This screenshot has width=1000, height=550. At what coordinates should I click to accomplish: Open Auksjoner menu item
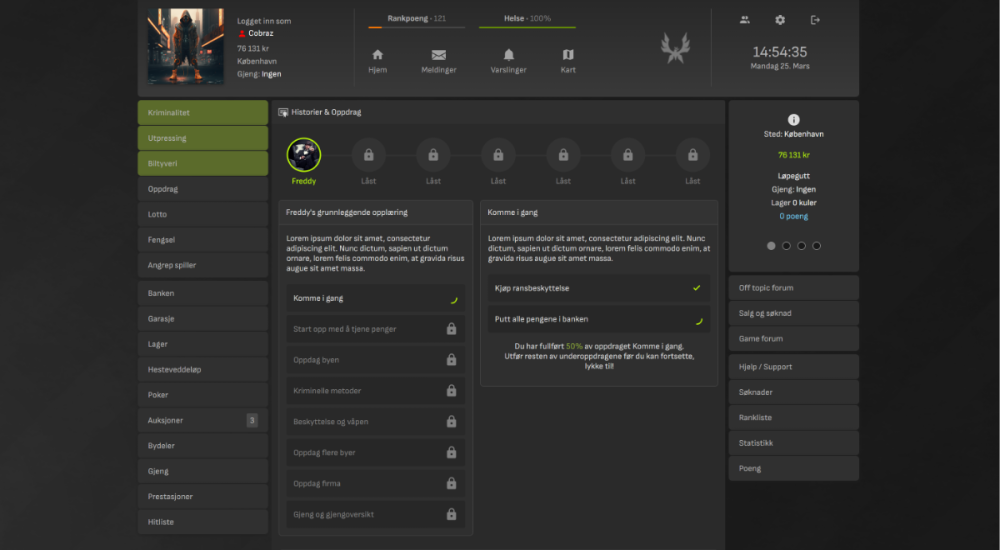click(202, 420)
